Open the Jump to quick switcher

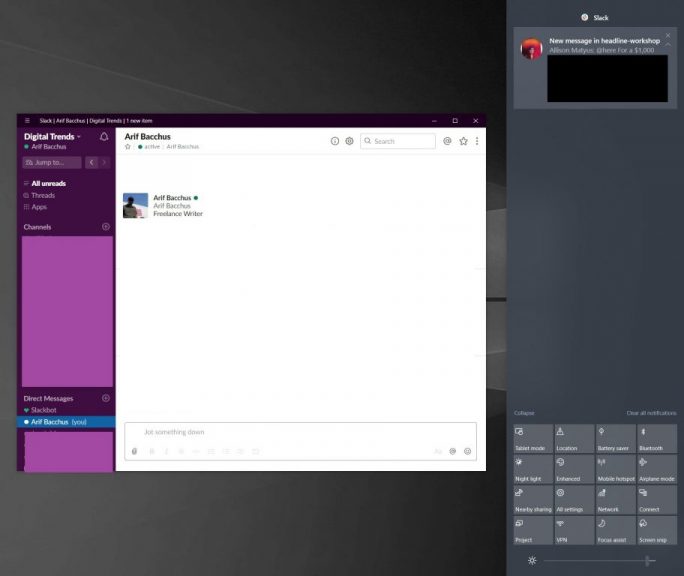(x=51, y=162)
